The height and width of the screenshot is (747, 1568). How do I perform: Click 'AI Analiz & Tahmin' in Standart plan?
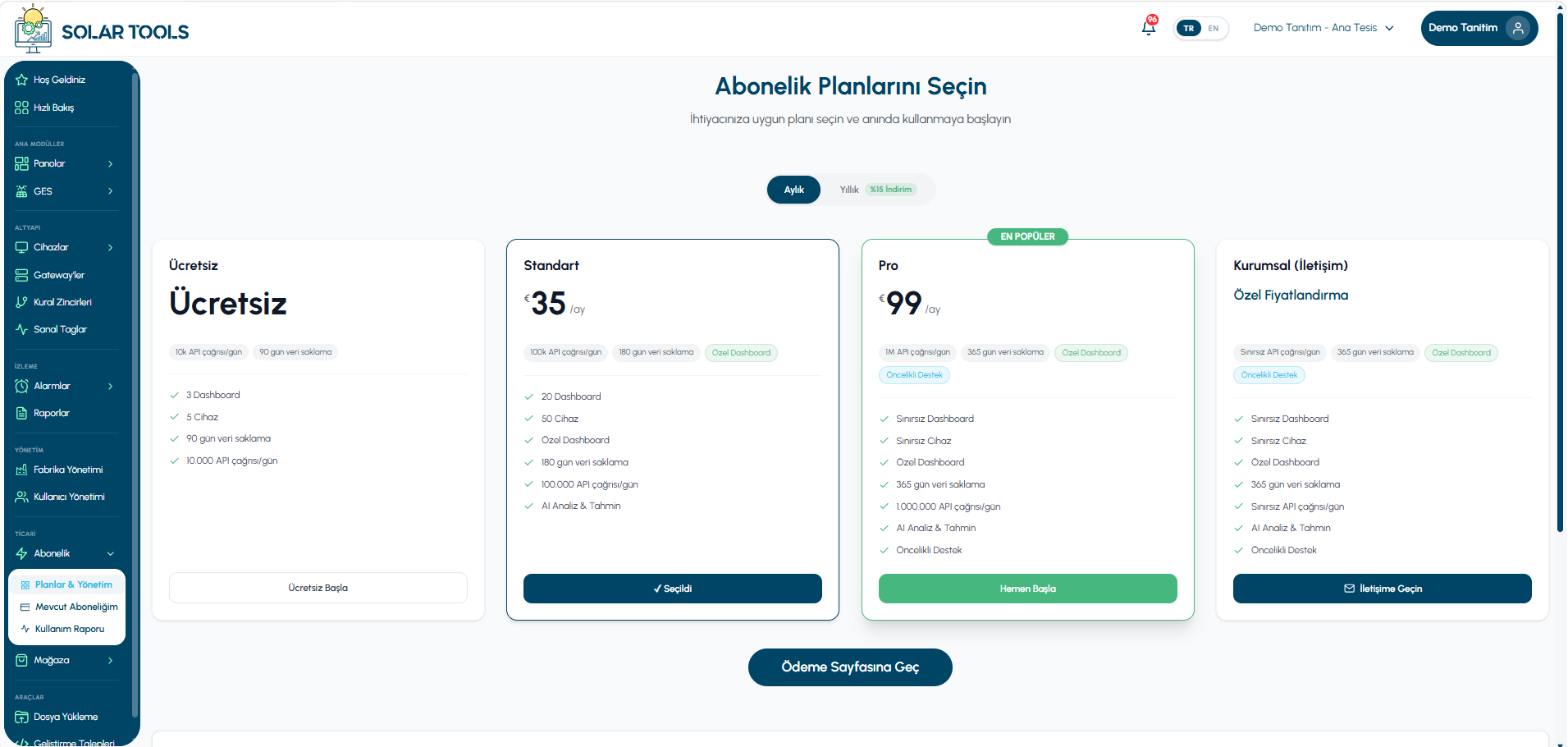[581, 506]
